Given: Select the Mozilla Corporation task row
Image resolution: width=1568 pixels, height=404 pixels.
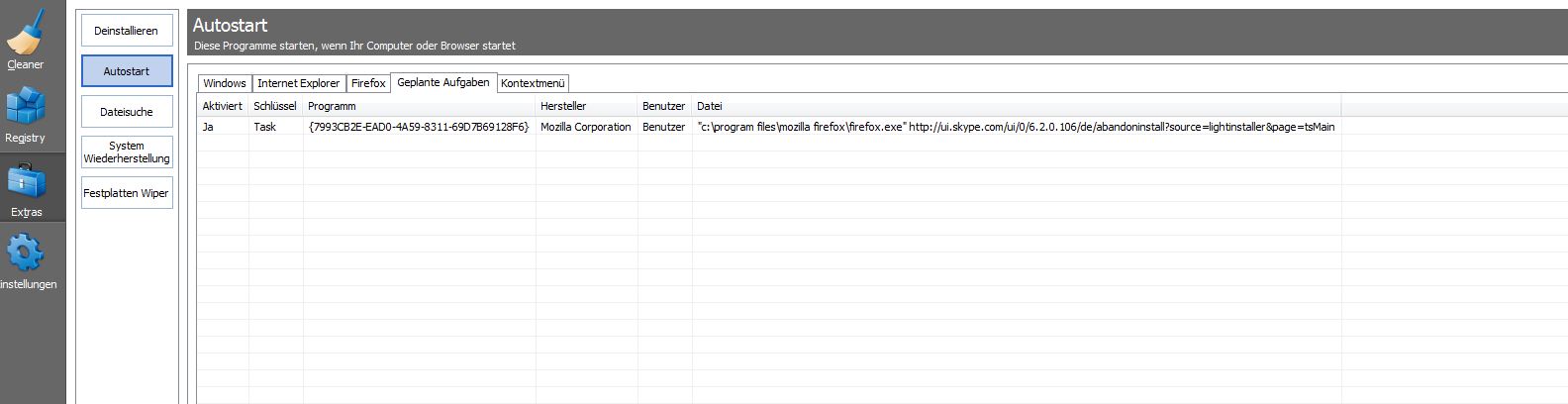Looking at the screenshot, I should coord(585,127).
